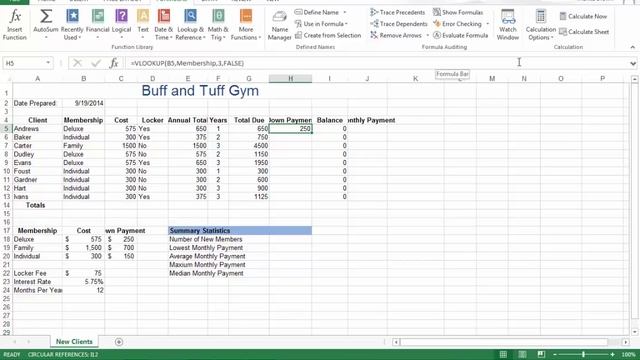Open Use in Formula dropdown
The image size is (640, 360).
tap(321, 24)
